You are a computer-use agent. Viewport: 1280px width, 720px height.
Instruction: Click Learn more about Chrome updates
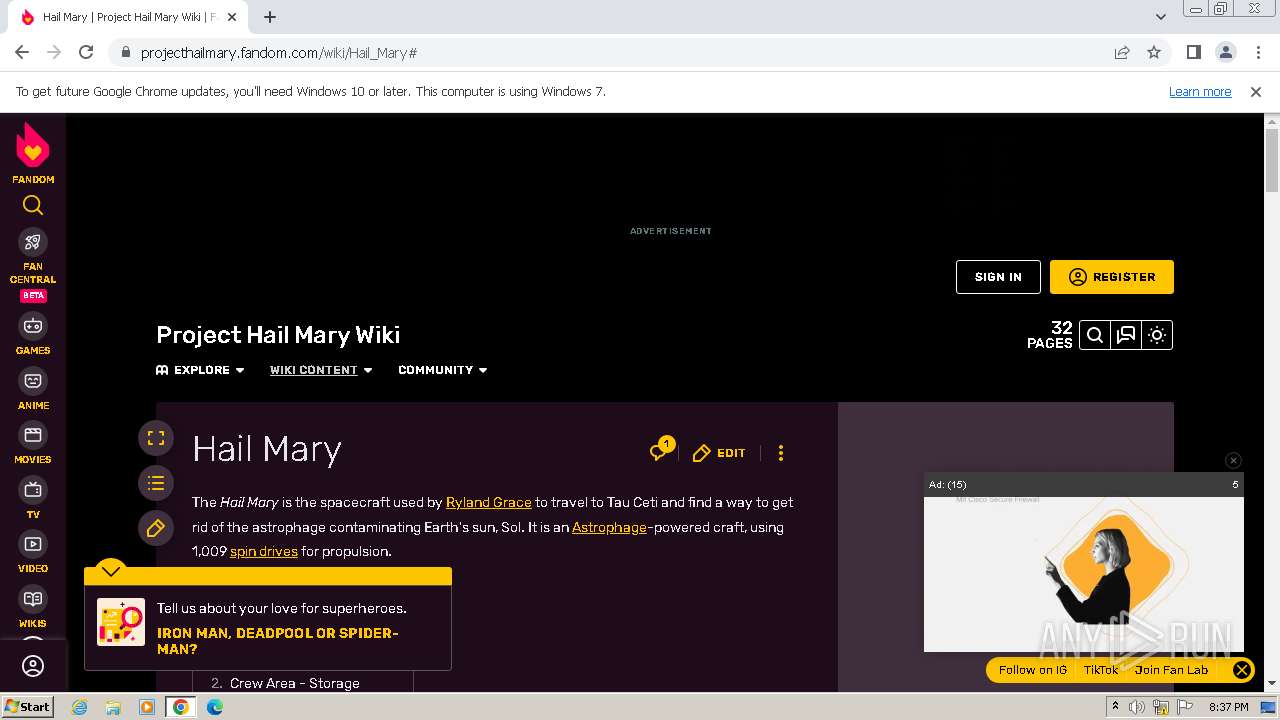click(1200, 91)
